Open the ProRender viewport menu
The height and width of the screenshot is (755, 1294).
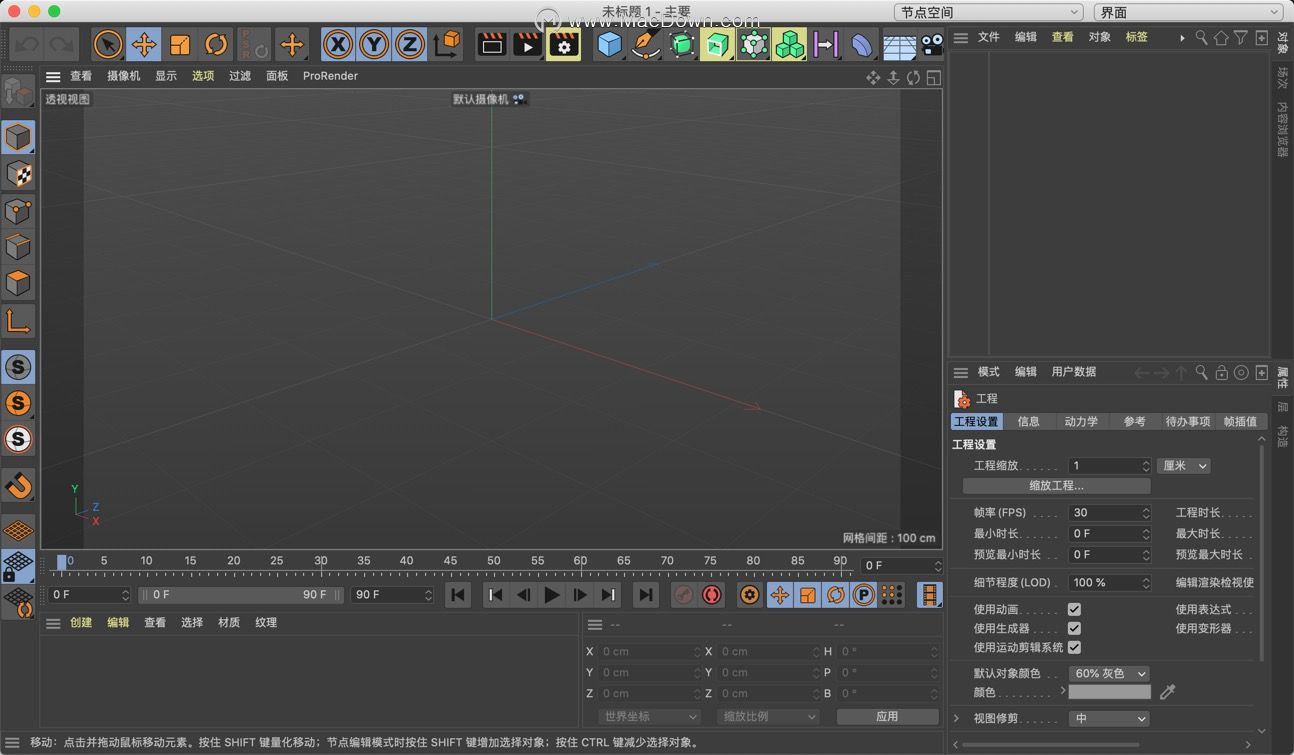(x=330, y=76)
